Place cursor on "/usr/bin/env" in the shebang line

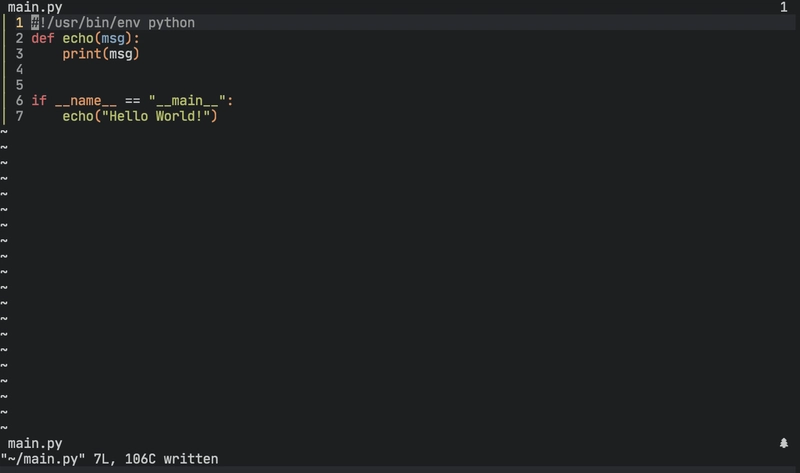click(93, 23)
